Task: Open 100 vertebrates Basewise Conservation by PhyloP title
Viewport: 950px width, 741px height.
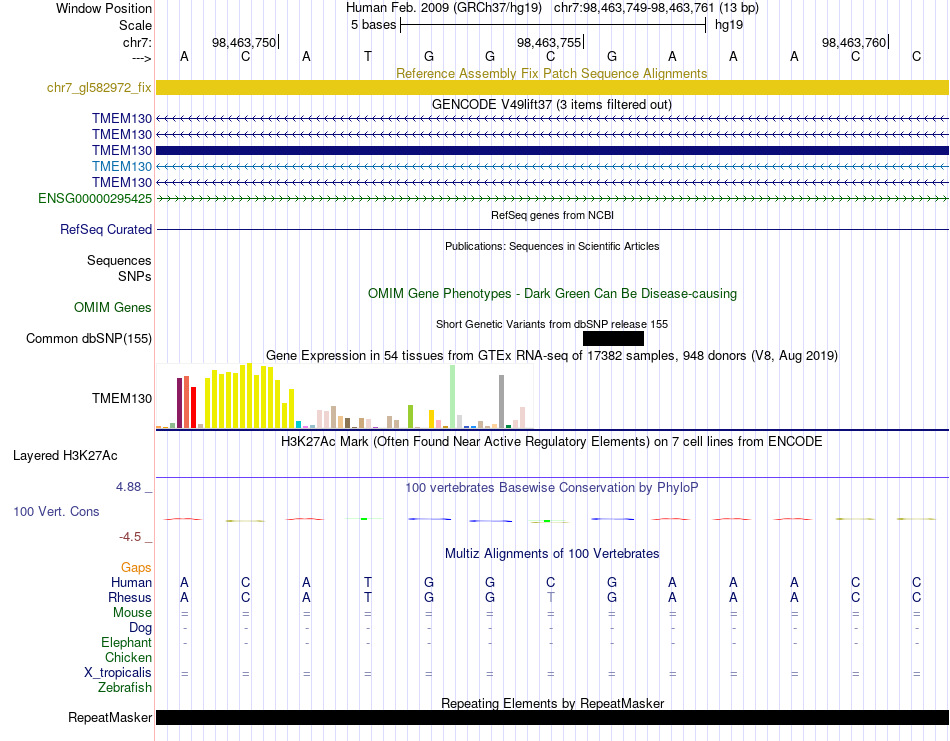Action: click(x=551, y=488)
